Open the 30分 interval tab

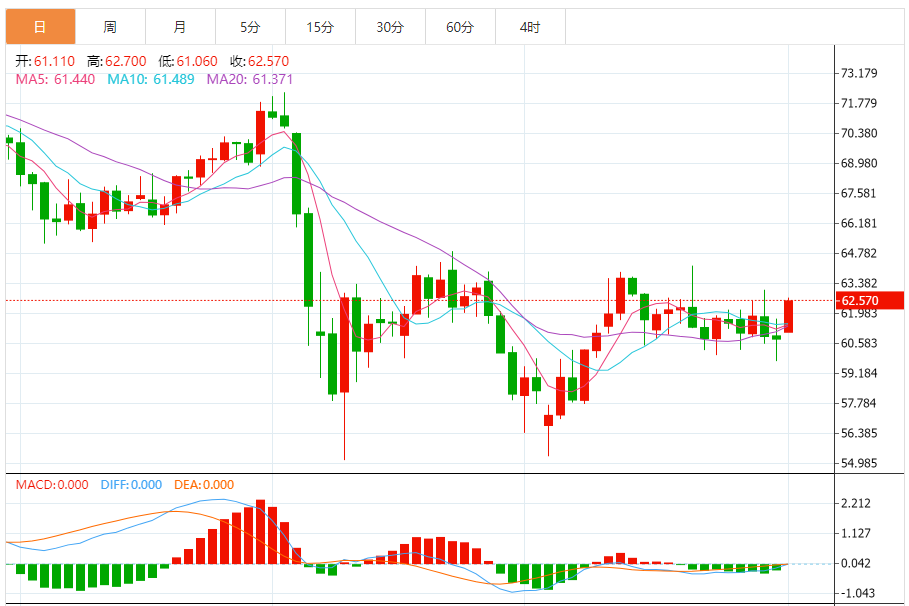click(390, 27)
